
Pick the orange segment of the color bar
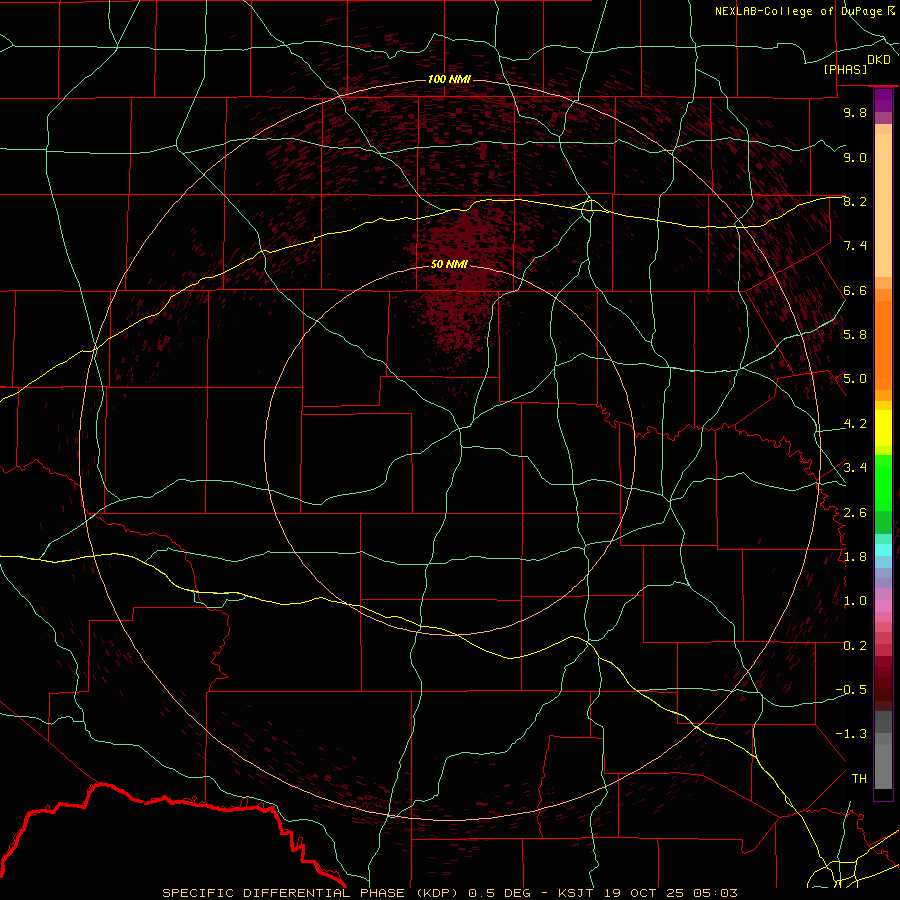(883, 345)
